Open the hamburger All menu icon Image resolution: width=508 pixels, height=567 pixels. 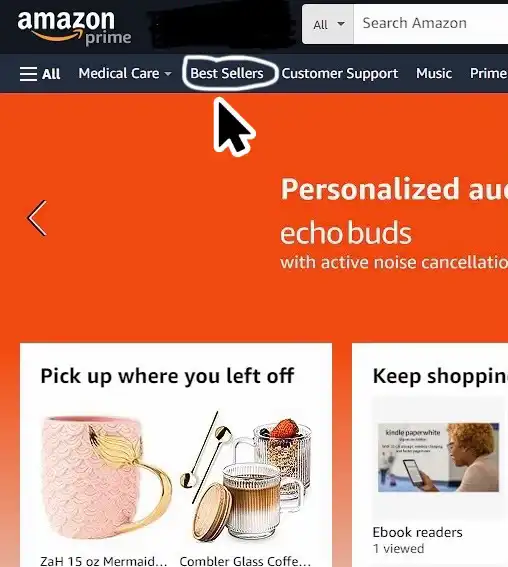tap(40, 74)
